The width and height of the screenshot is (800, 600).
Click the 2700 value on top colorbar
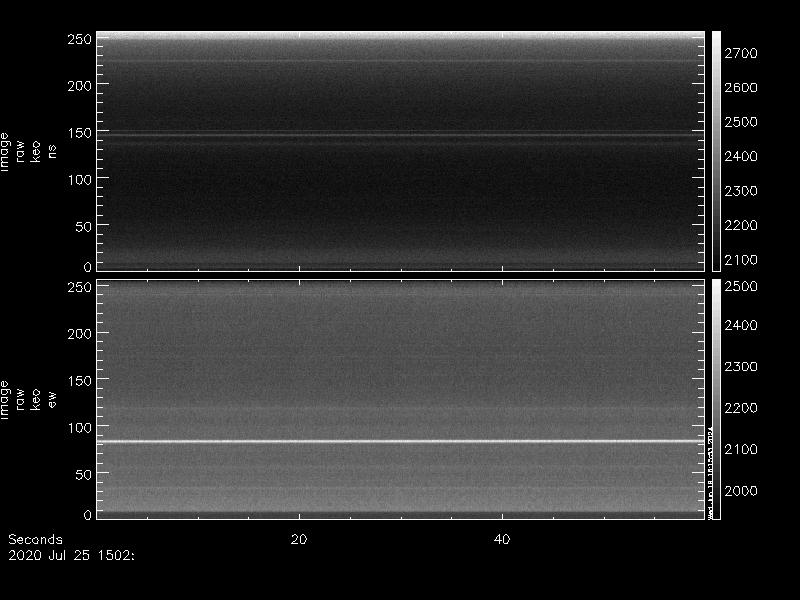coord(747,53)
